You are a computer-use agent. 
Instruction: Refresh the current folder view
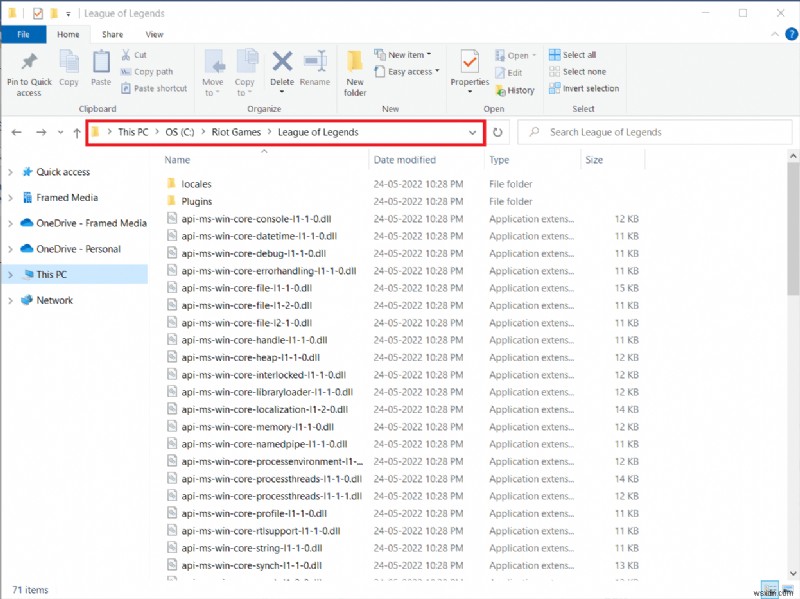tap(497, 132)
